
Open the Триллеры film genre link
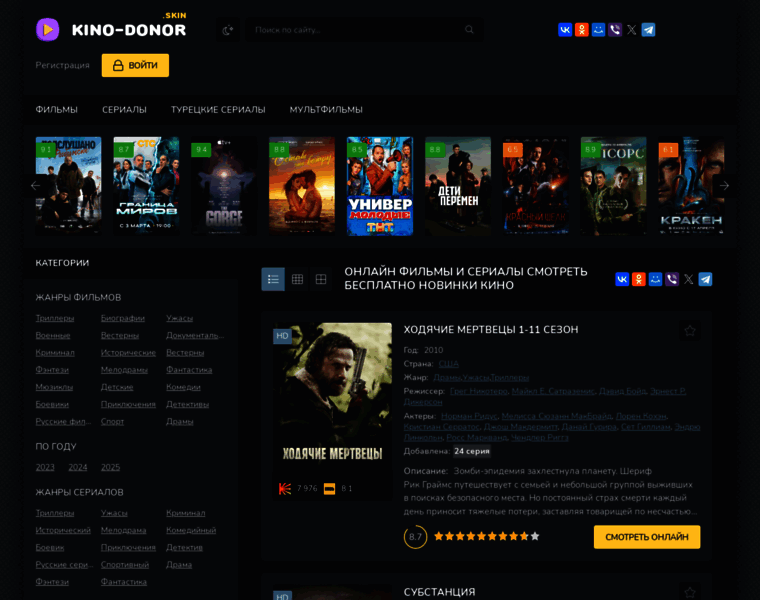[55, 318]
